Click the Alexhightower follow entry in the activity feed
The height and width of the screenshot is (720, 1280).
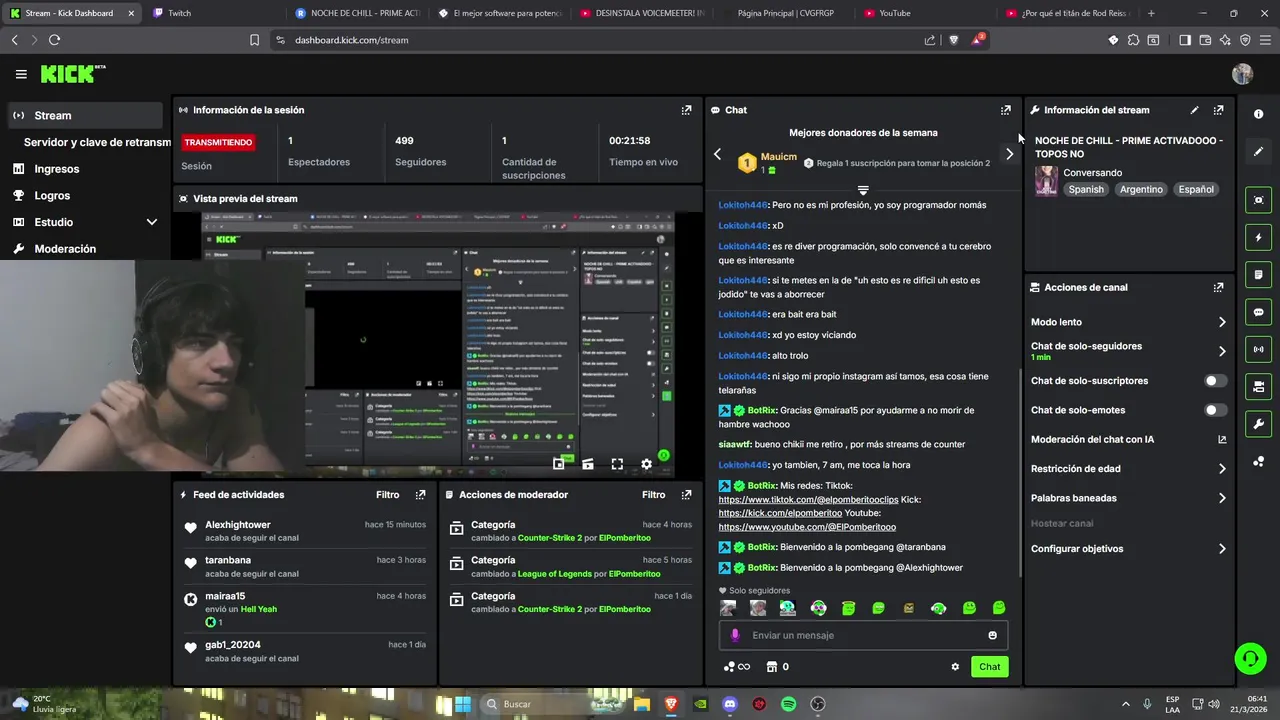[305, 531]
